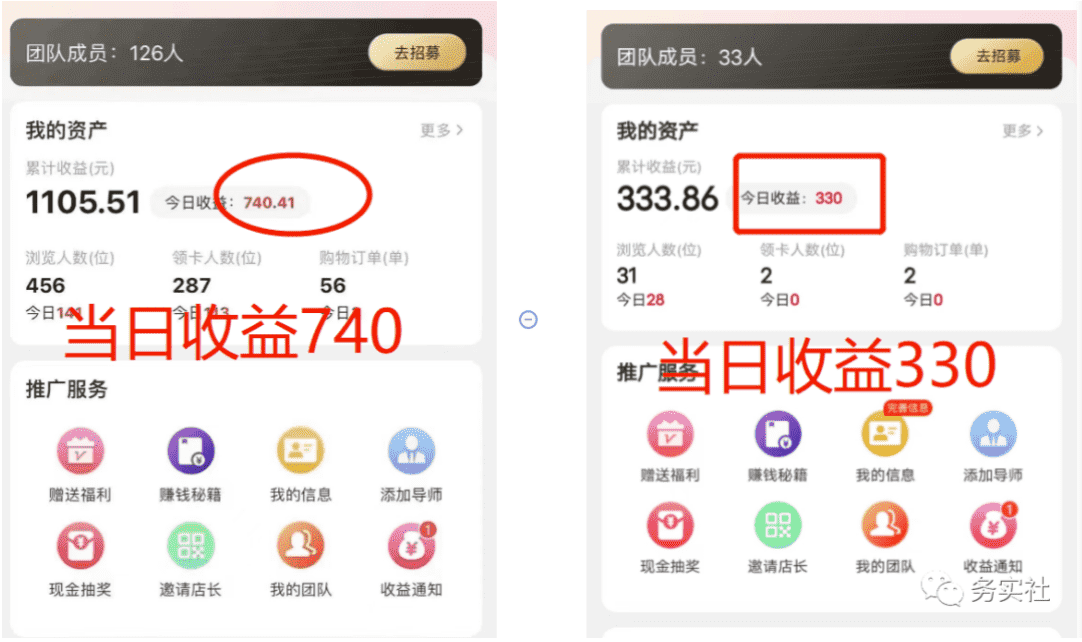Open 添加导师 icon in right panel
Viewport: 1082px width, 642px height.
pyautogui.click(x=993, y=434)
